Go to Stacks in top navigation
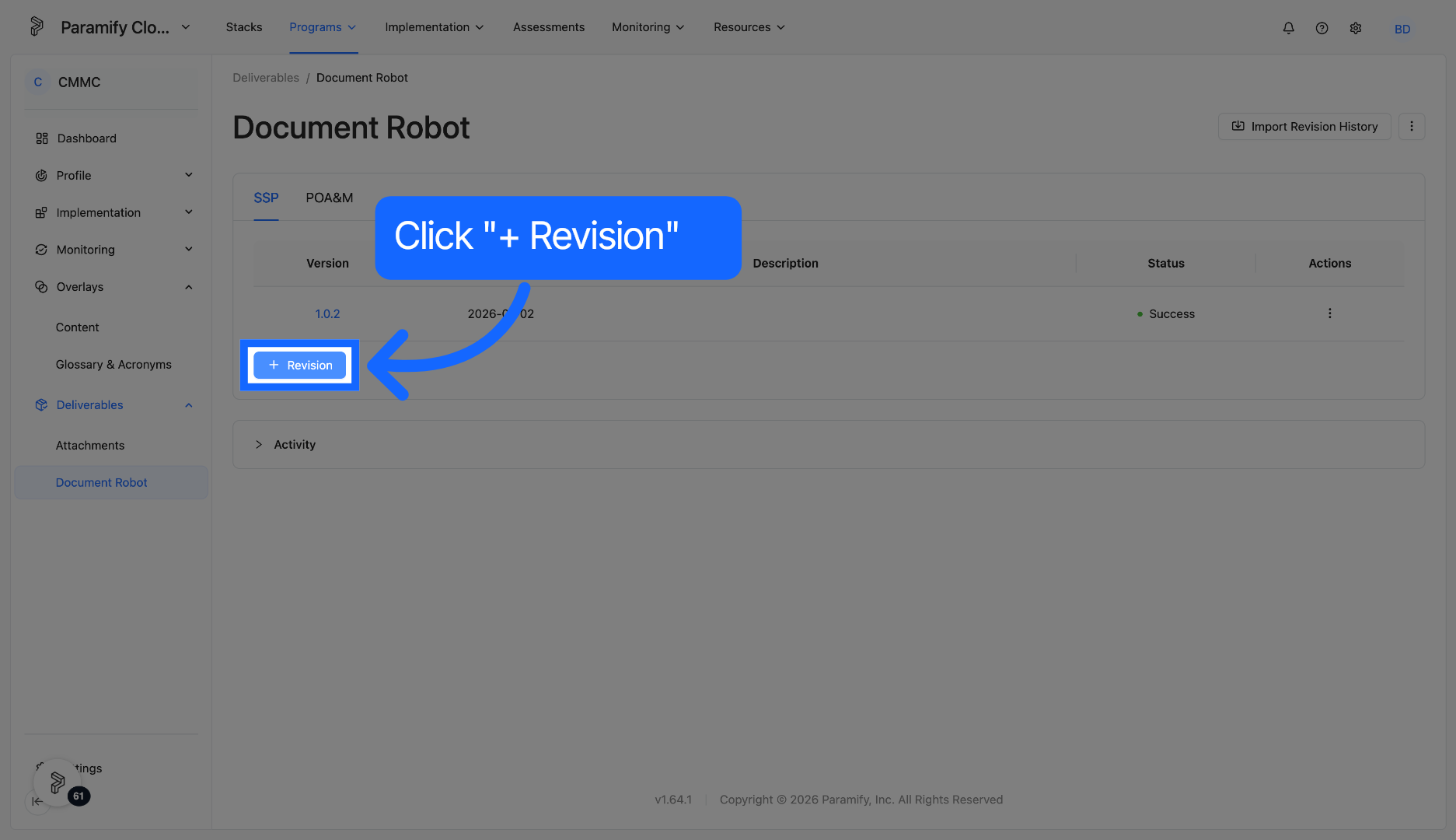This screenshot has width=1456, height=840. point(244,27)
